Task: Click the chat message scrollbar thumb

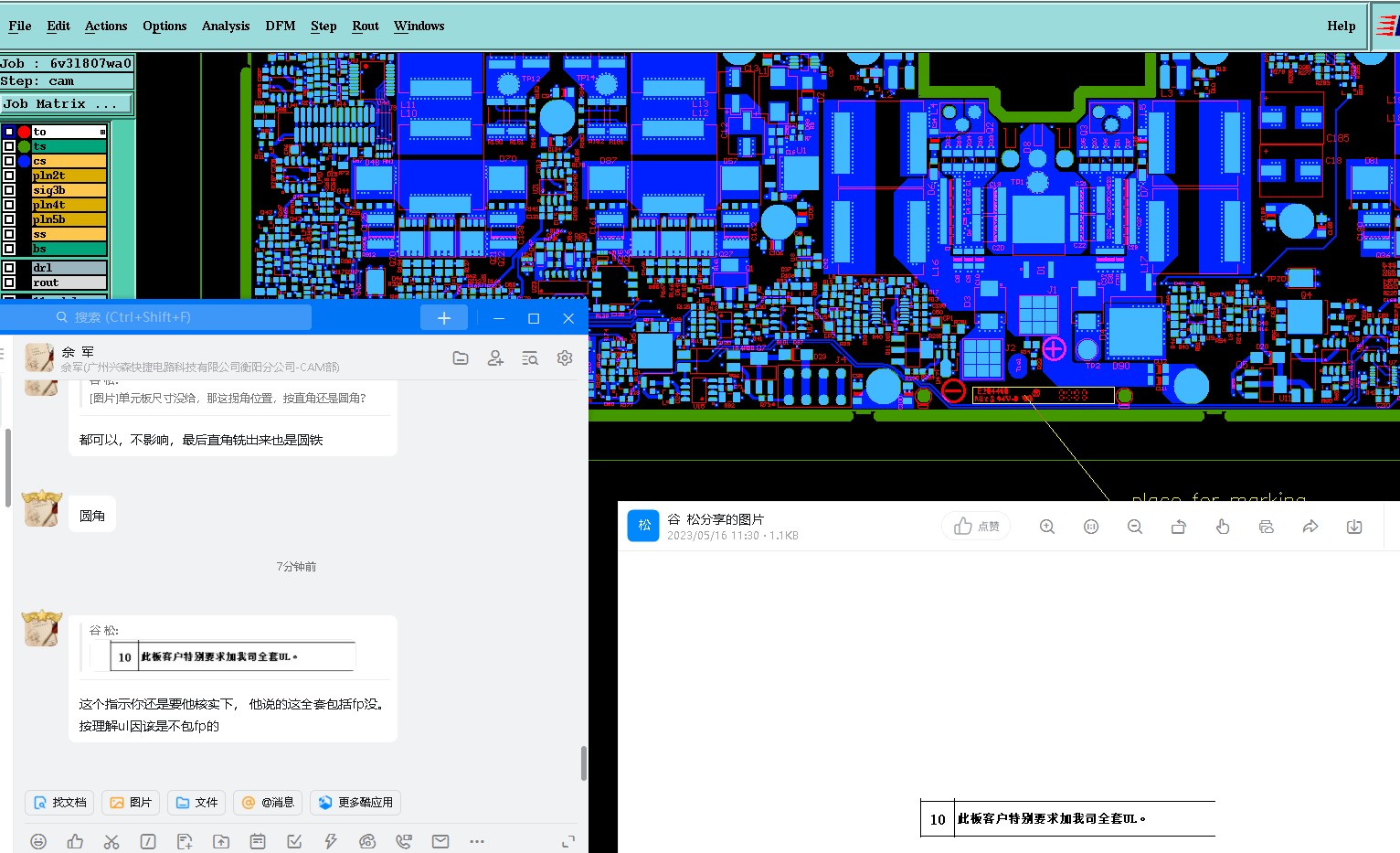Action: pos(584,763)
